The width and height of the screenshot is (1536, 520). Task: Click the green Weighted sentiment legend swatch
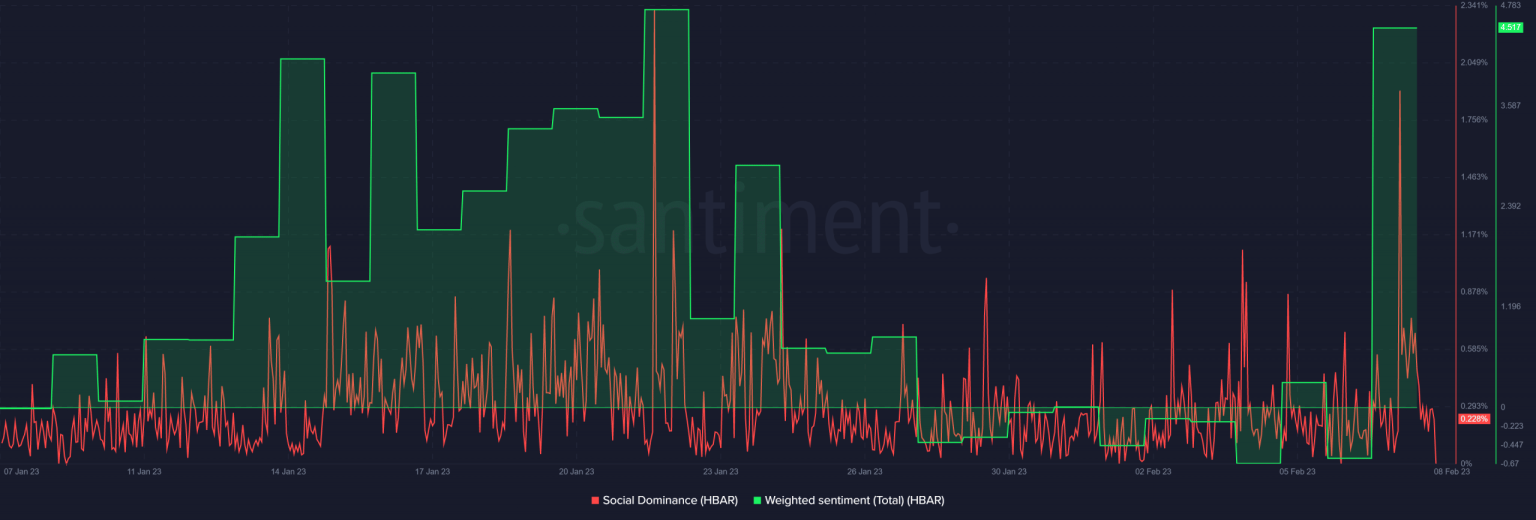757,500
